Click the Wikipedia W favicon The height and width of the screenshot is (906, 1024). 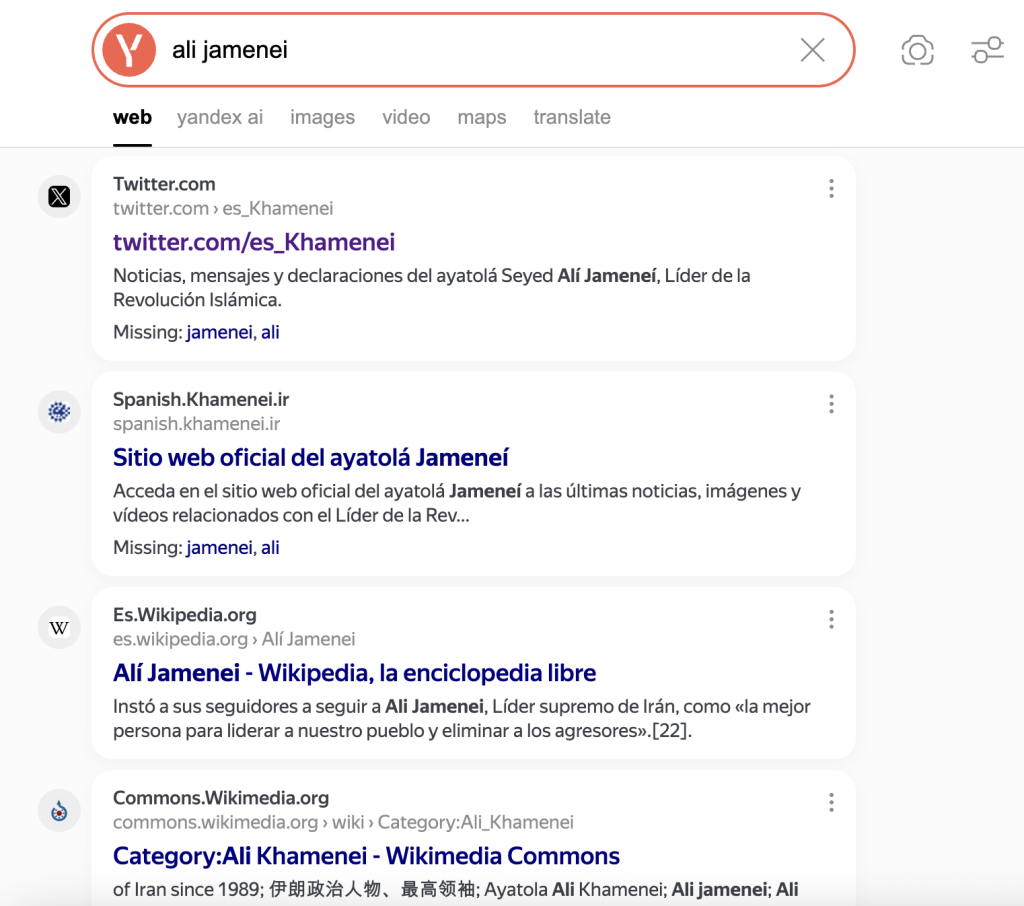(59, 628)
